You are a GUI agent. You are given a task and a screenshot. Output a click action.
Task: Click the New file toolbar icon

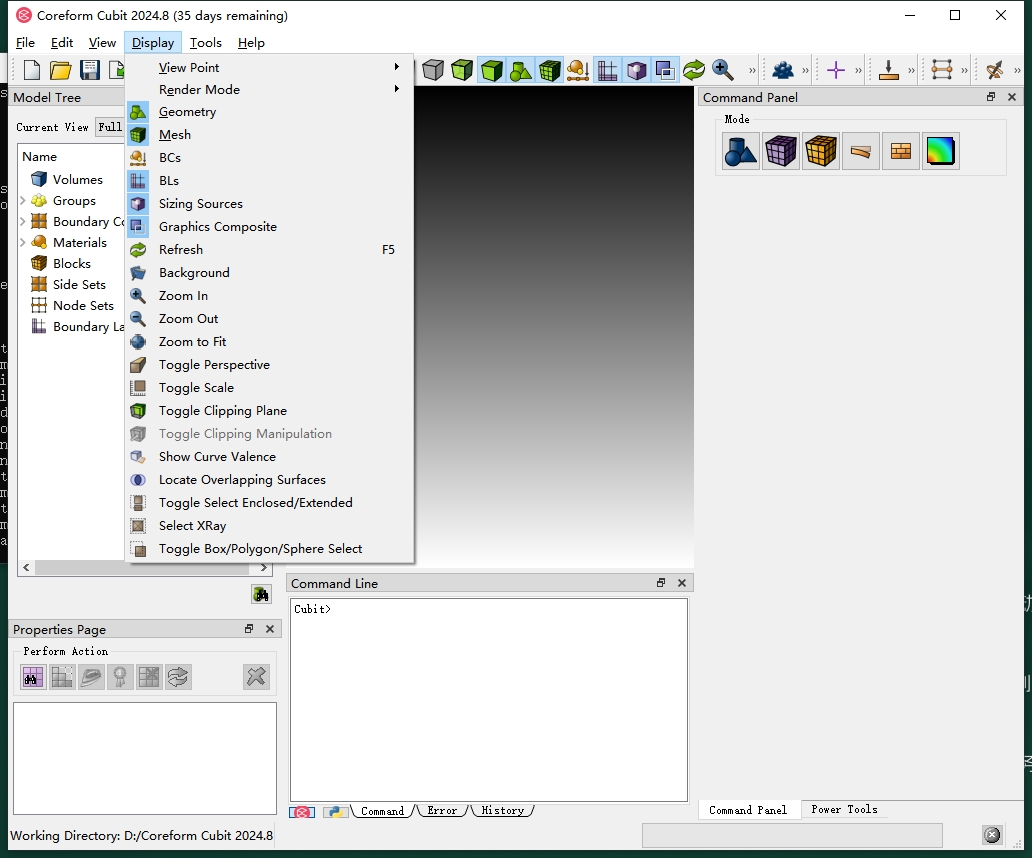click(x=32, y=70)
